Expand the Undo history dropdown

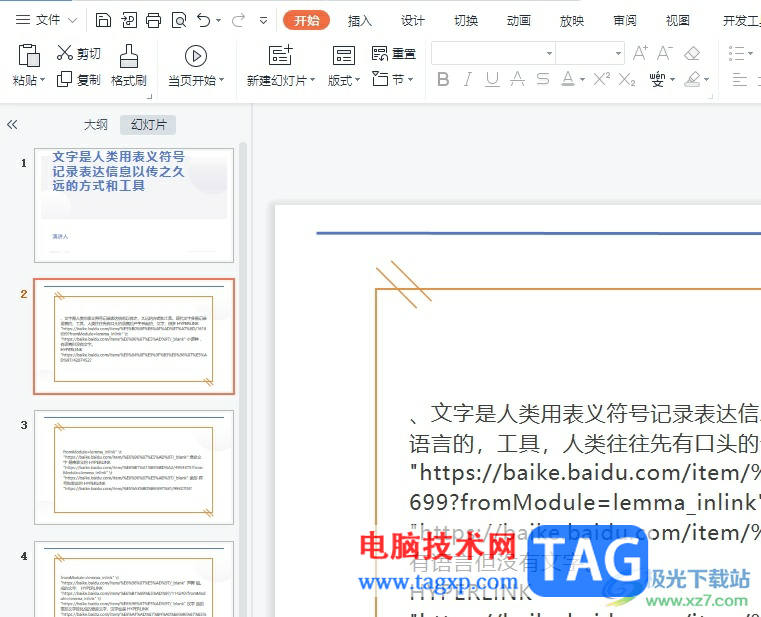[218, 20]
